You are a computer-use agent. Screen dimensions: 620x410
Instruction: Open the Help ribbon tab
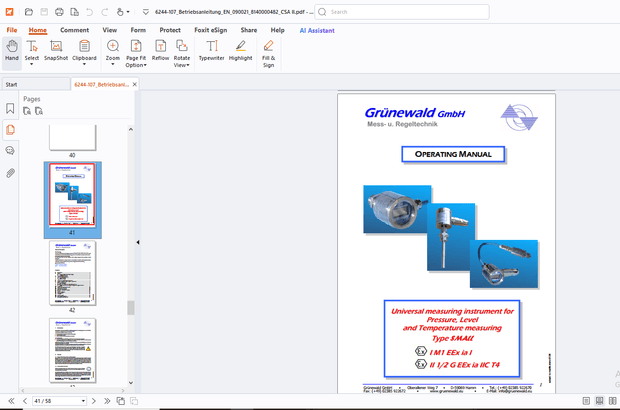coord(278,30)
